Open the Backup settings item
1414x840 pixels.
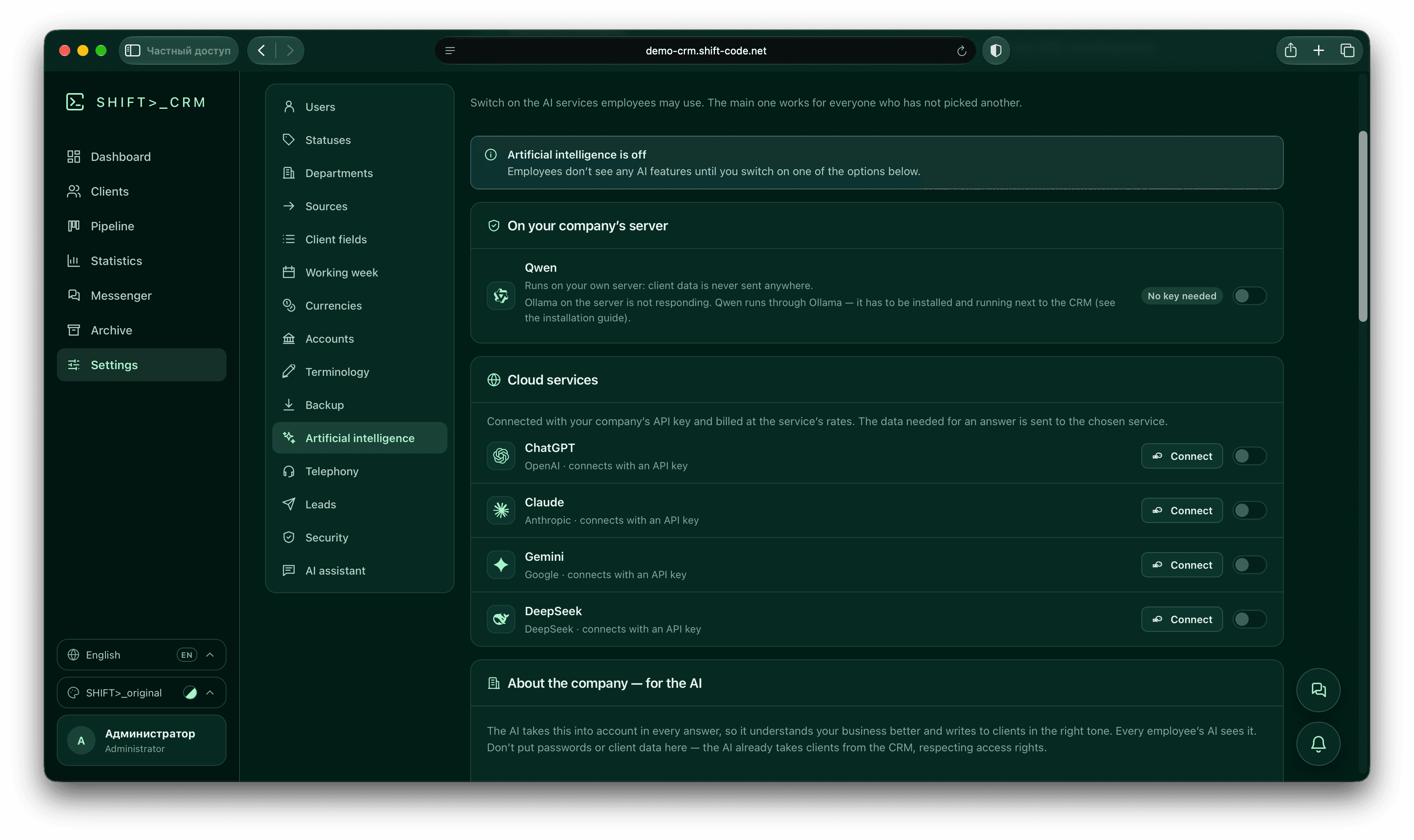[359, 405]
